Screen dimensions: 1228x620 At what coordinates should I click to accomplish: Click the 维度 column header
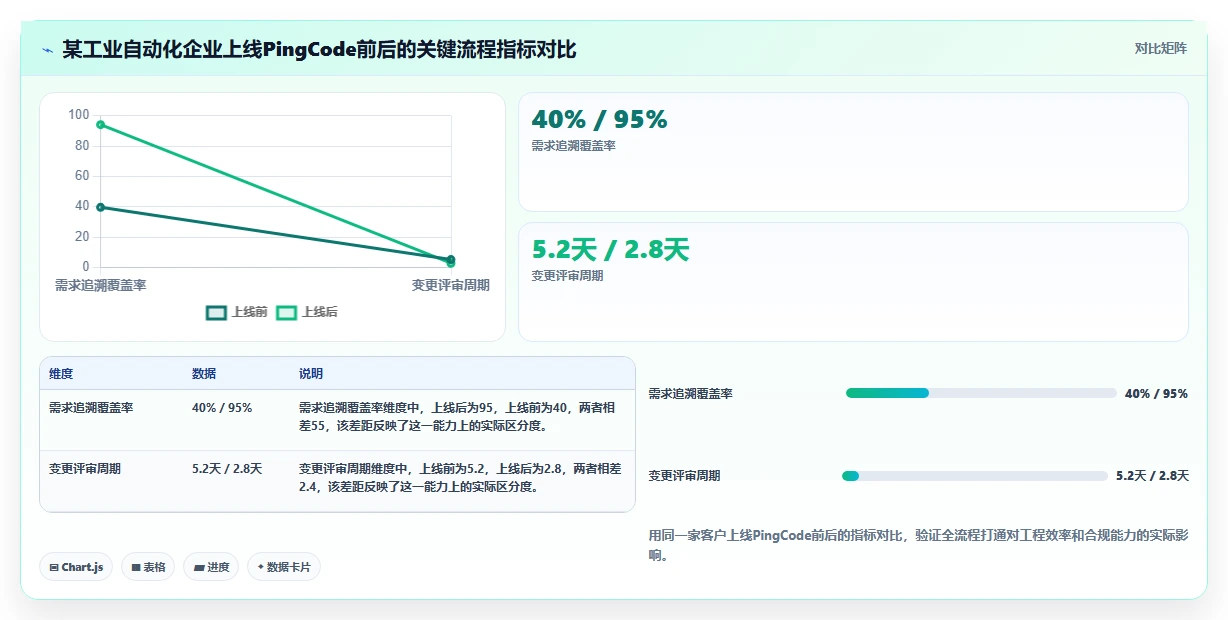pos(61,374)
